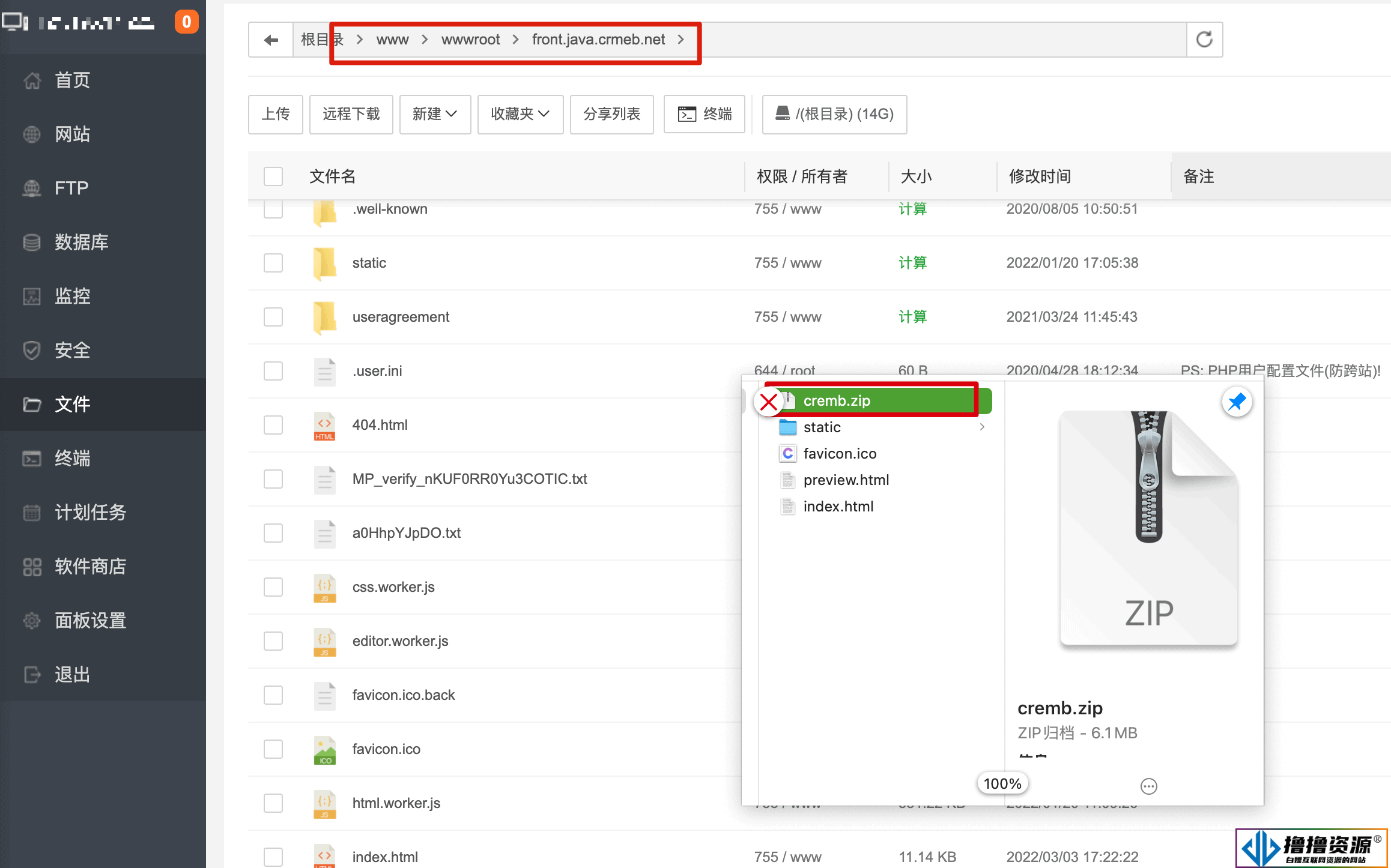Open the notification badge showing 0
This screenshot has width=1391, height=868.
point(187,22)
